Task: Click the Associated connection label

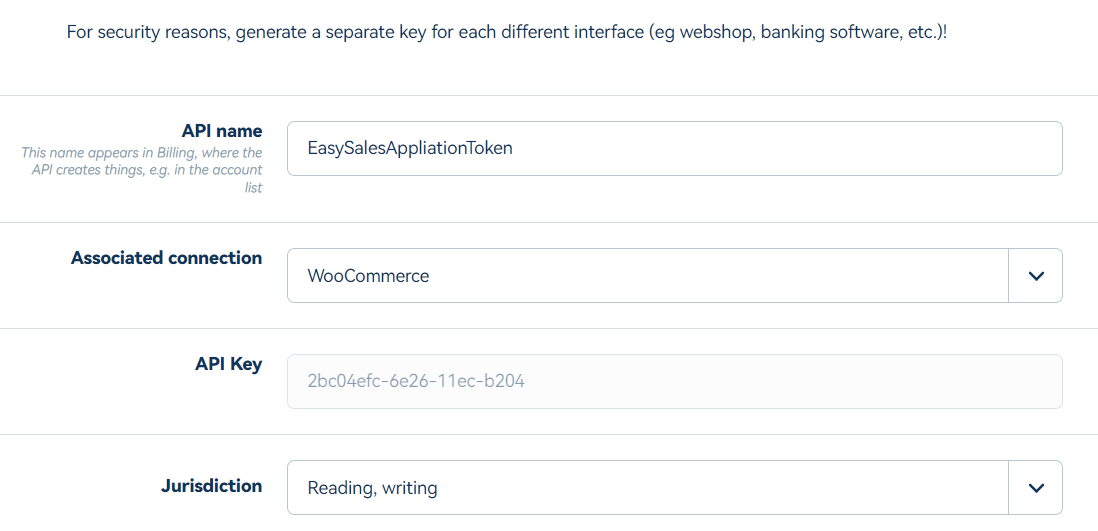Action: [x=167, y=258]
